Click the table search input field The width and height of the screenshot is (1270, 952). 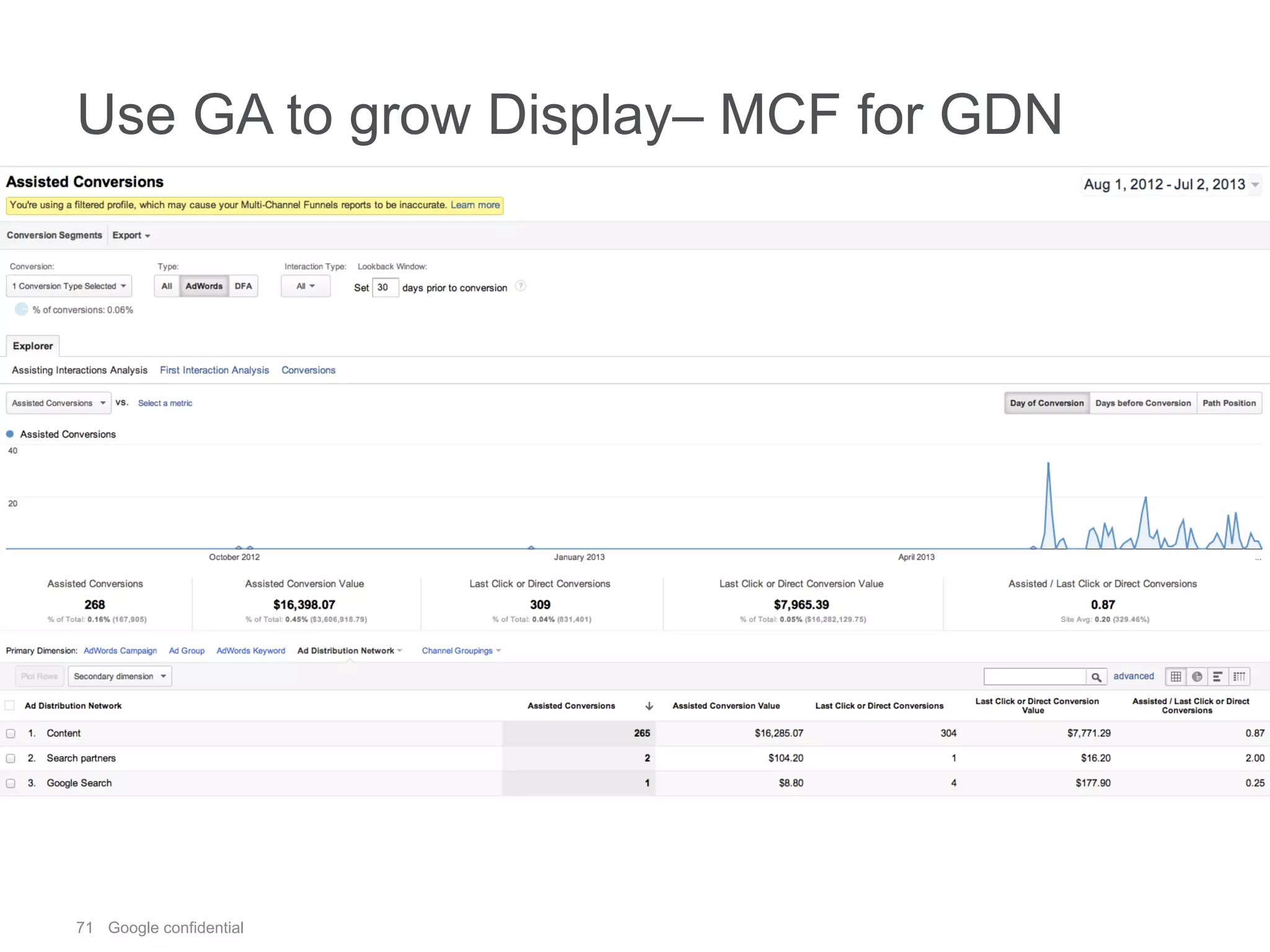point(1035,677)
